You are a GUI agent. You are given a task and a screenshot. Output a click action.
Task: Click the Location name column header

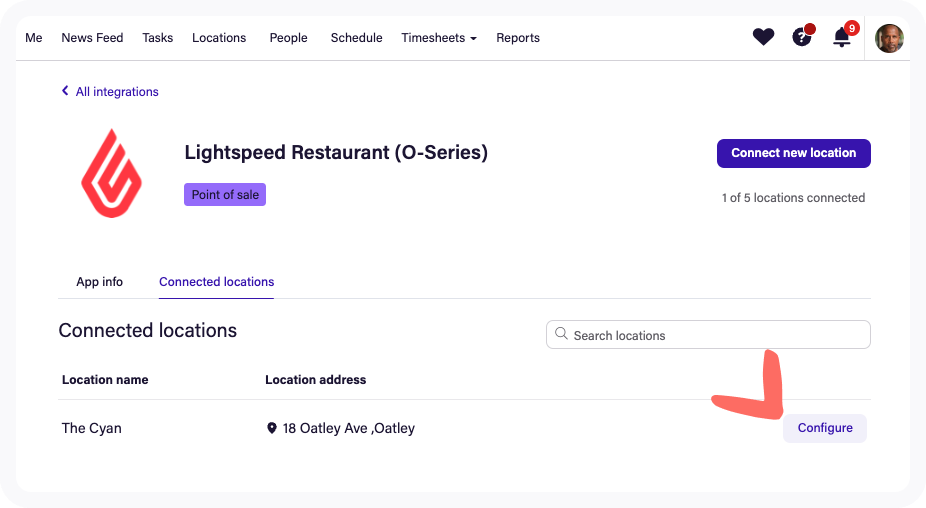105,380
